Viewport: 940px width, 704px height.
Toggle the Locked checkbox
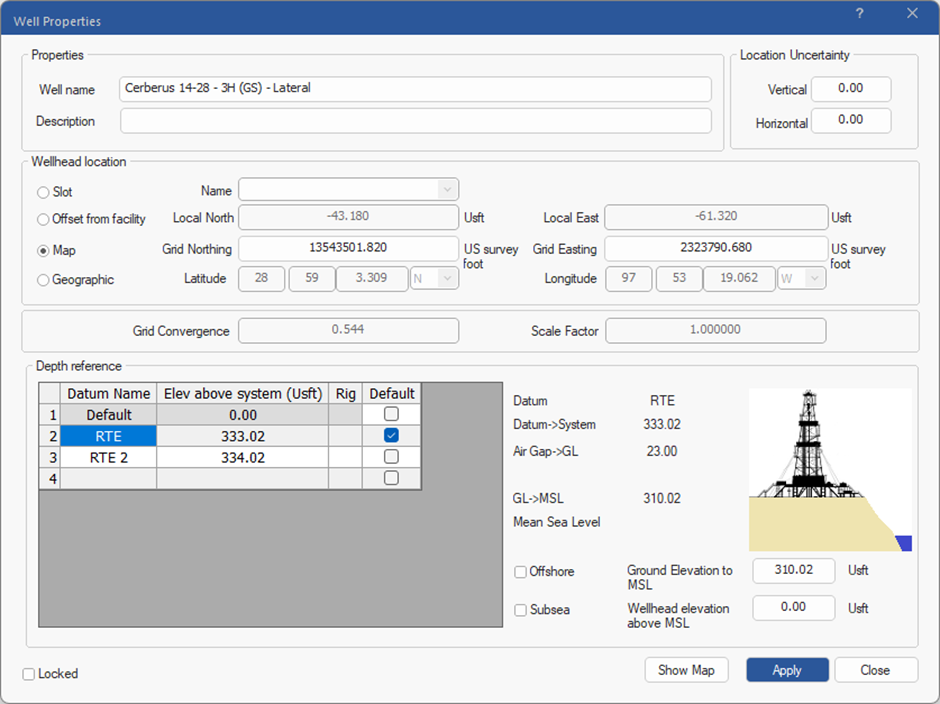pos(29,674)
